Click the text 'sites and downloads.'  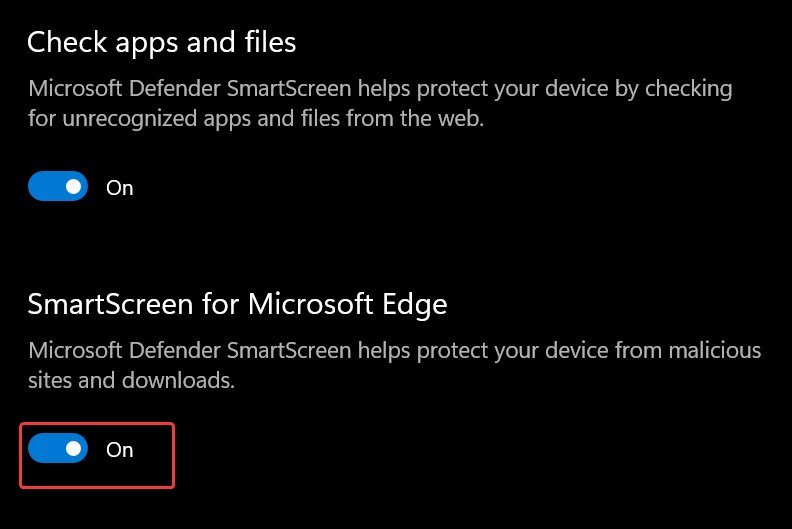[x=131, y=382]
